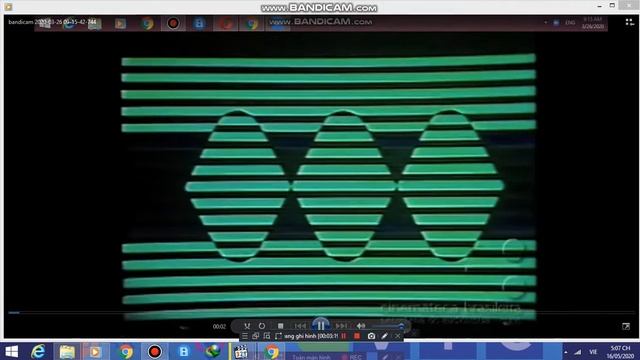Viewport: 640px width, 360px height.
Task: Open the network signal tray icon
Action: click(x=578, y=352)
